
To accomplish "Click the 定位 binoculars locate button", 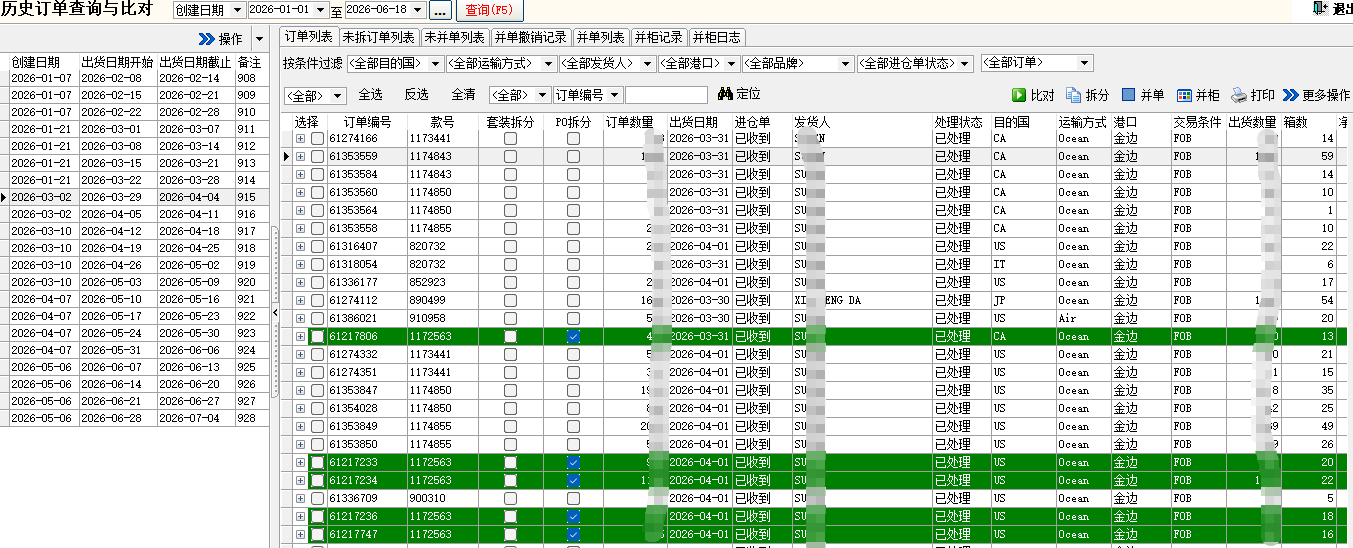I will [740, 95].
